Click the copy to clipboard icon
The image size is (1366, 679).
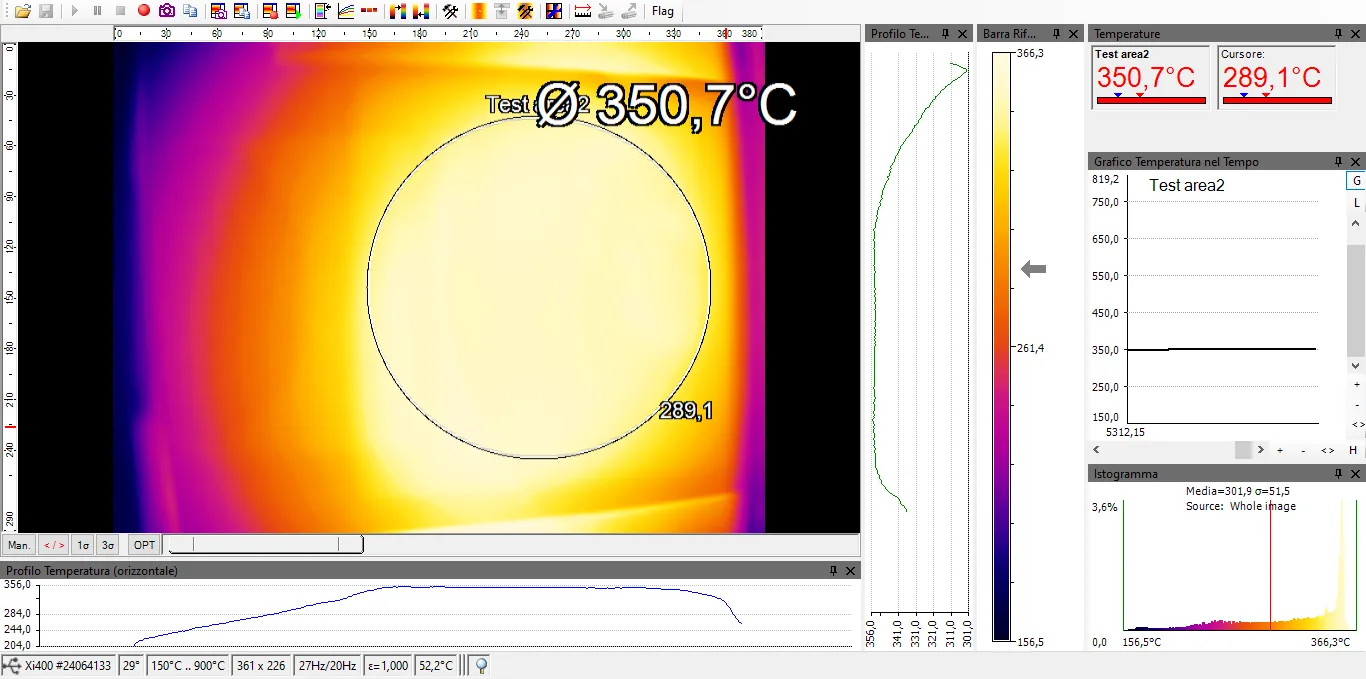click(x=190, y=11)
